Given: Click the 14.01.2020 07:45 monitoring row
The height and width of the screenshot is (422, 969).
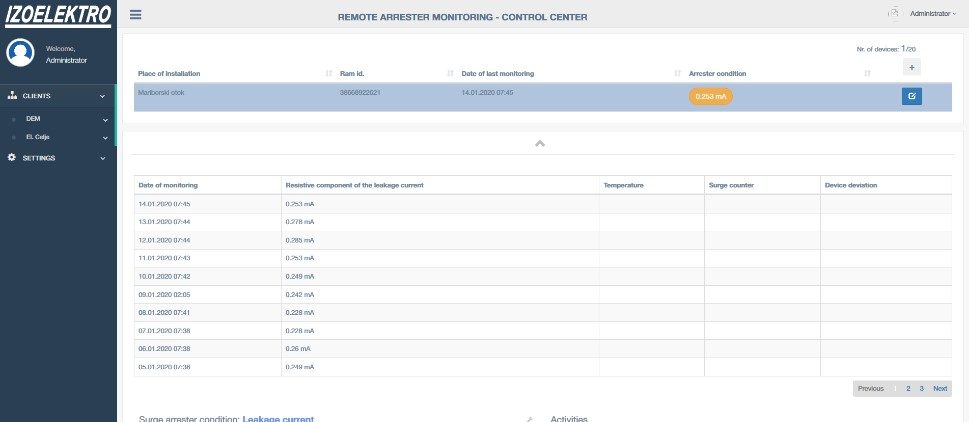Looking at the screenshot, I should pos(543,204).
